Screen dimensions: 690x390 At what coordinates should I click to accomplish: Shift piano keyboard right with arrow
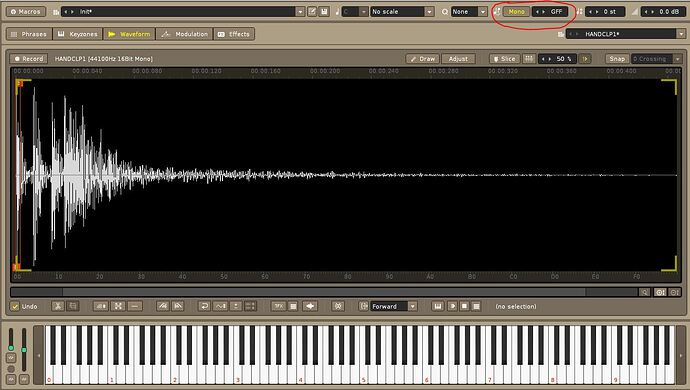click(x=681, y=355)
